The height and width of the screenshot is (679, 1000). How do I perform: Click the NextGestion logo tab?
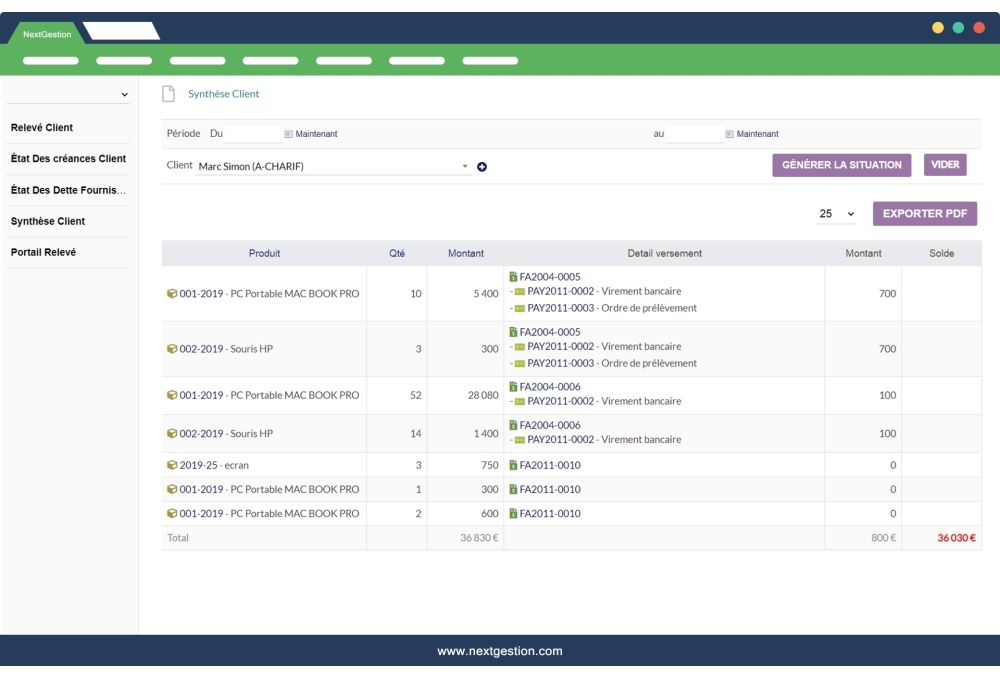(x=48, y=32)
